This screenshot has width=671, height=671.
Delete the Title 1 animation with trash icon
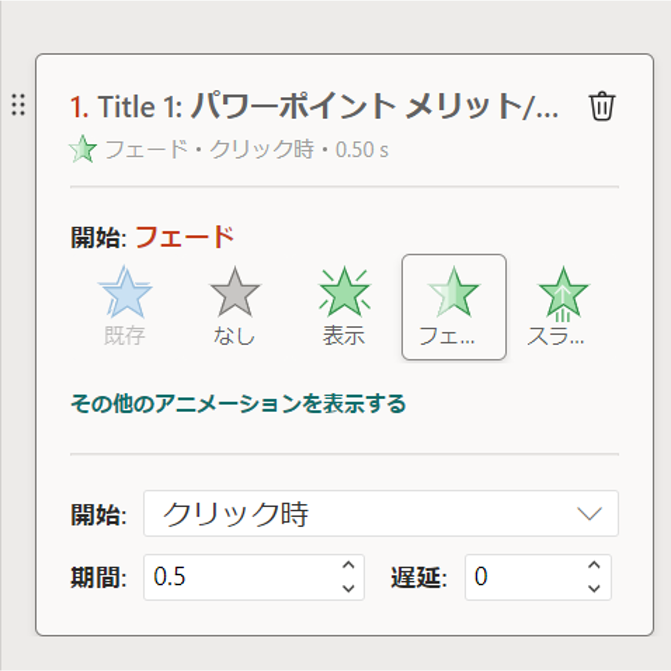(x=602, y=106)
